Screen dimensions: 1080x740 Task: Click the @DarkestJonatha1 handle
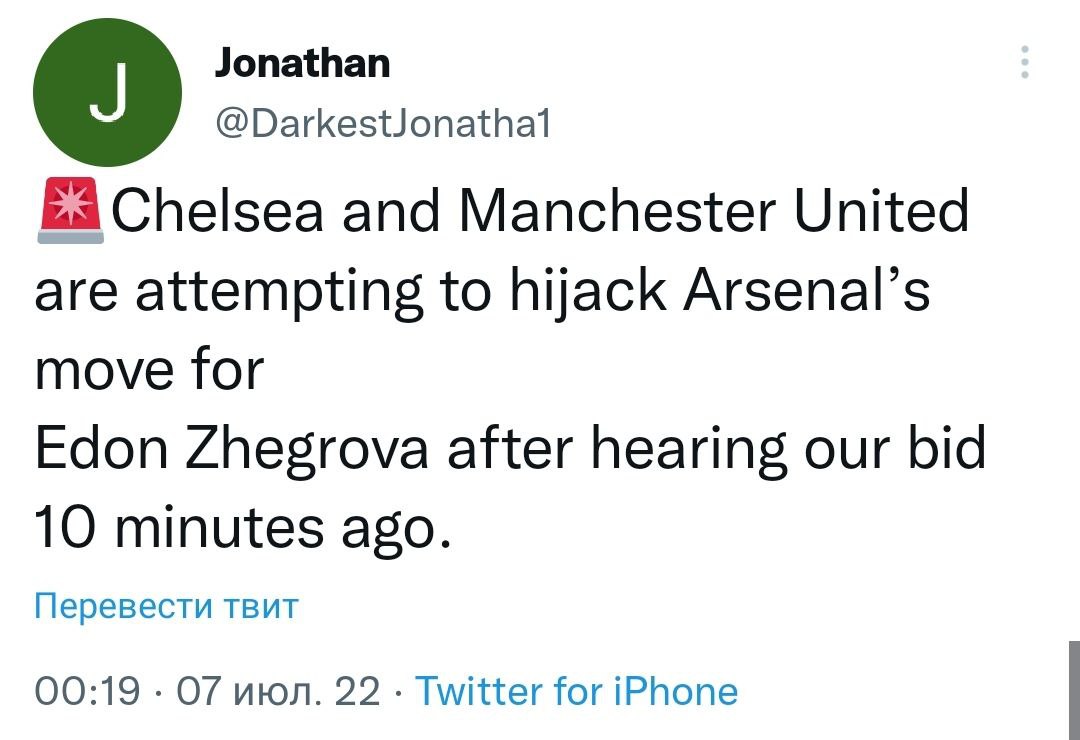tap(382, 125)
